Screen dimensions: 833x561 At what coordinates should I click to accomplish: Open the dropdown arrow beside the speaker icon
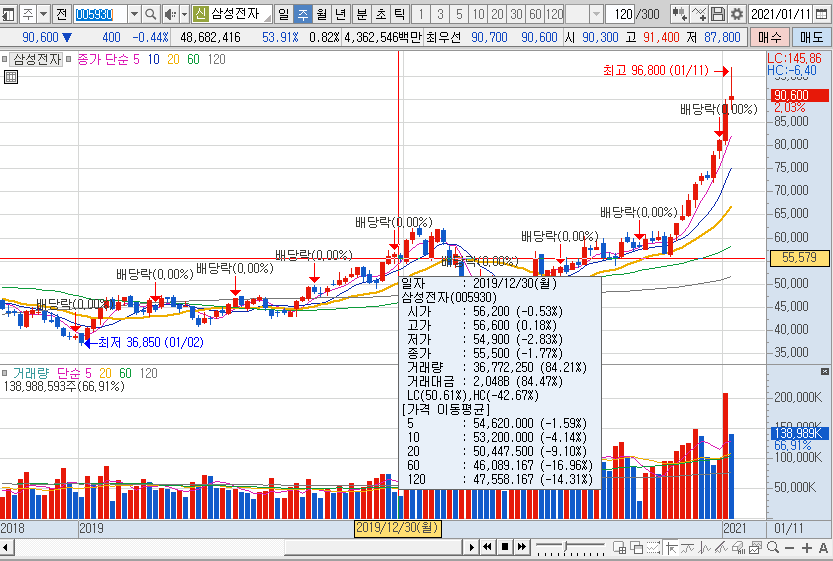click(184, 14)
